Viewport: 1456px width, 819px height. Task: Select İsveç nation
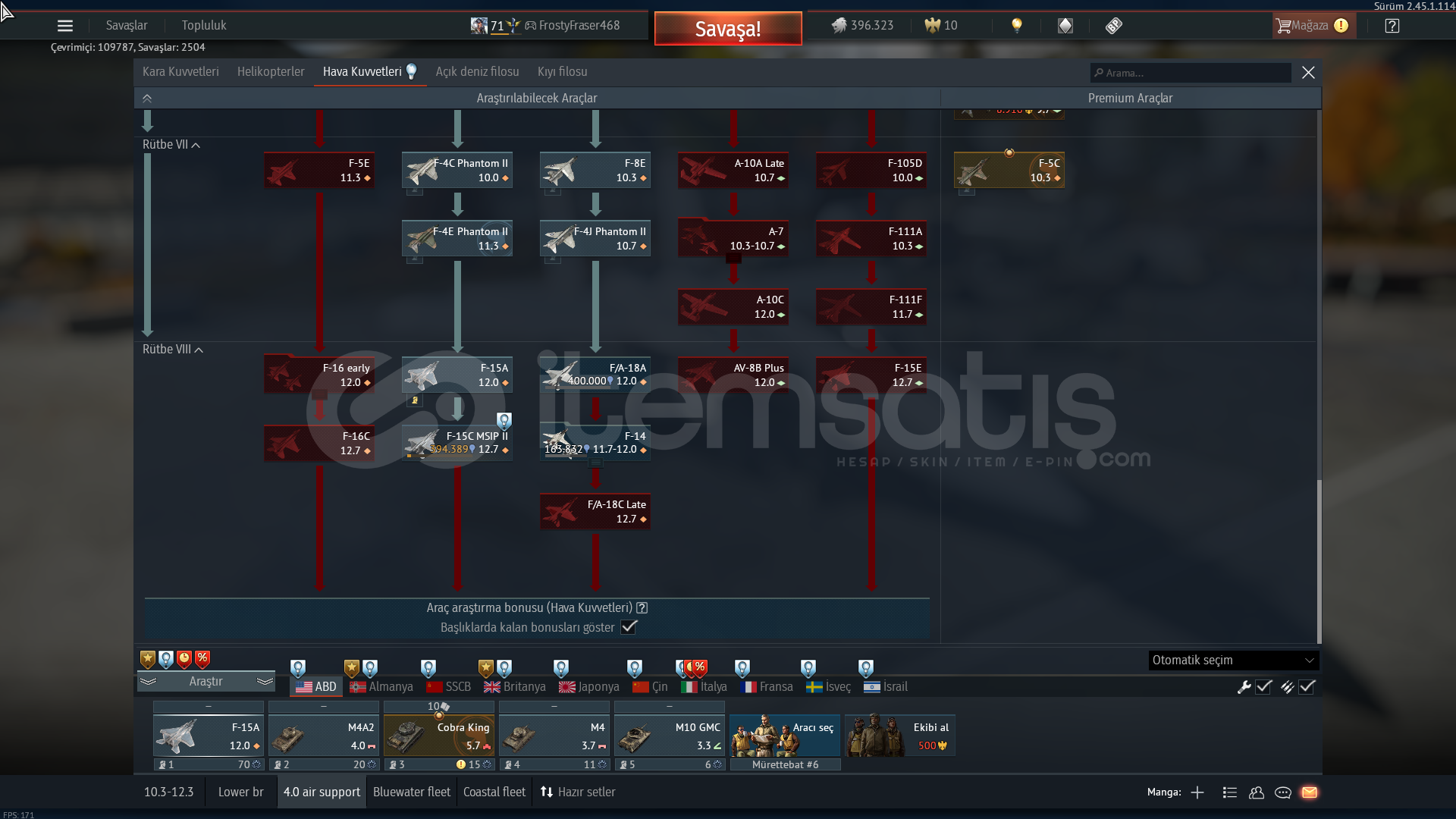[x=828, y=686]
